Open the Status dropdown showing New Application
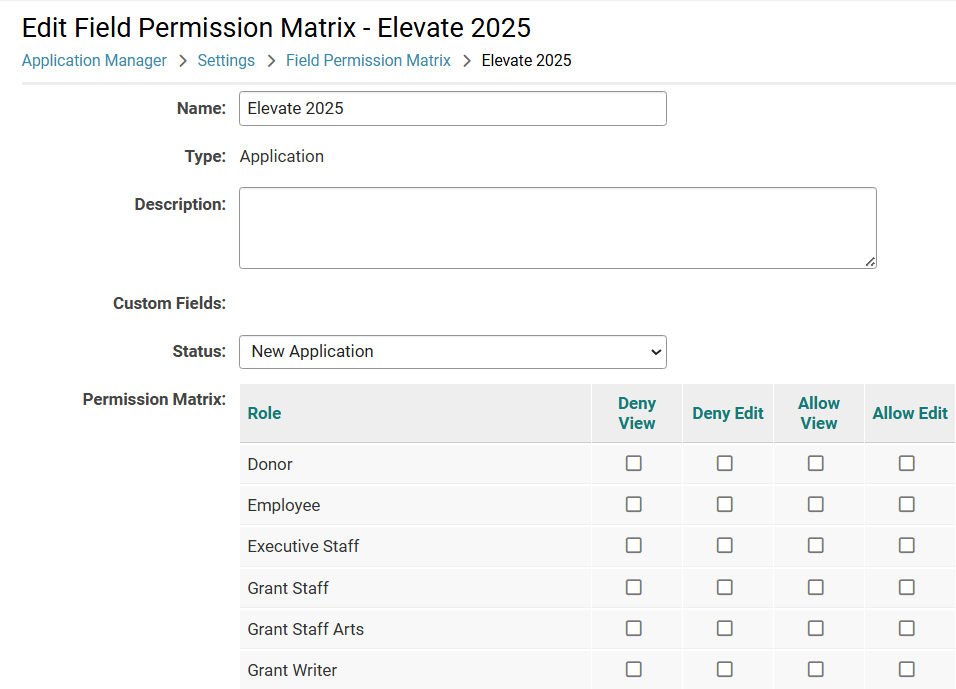956x689 pixels. pyautogui.click(x=452, y=352)
